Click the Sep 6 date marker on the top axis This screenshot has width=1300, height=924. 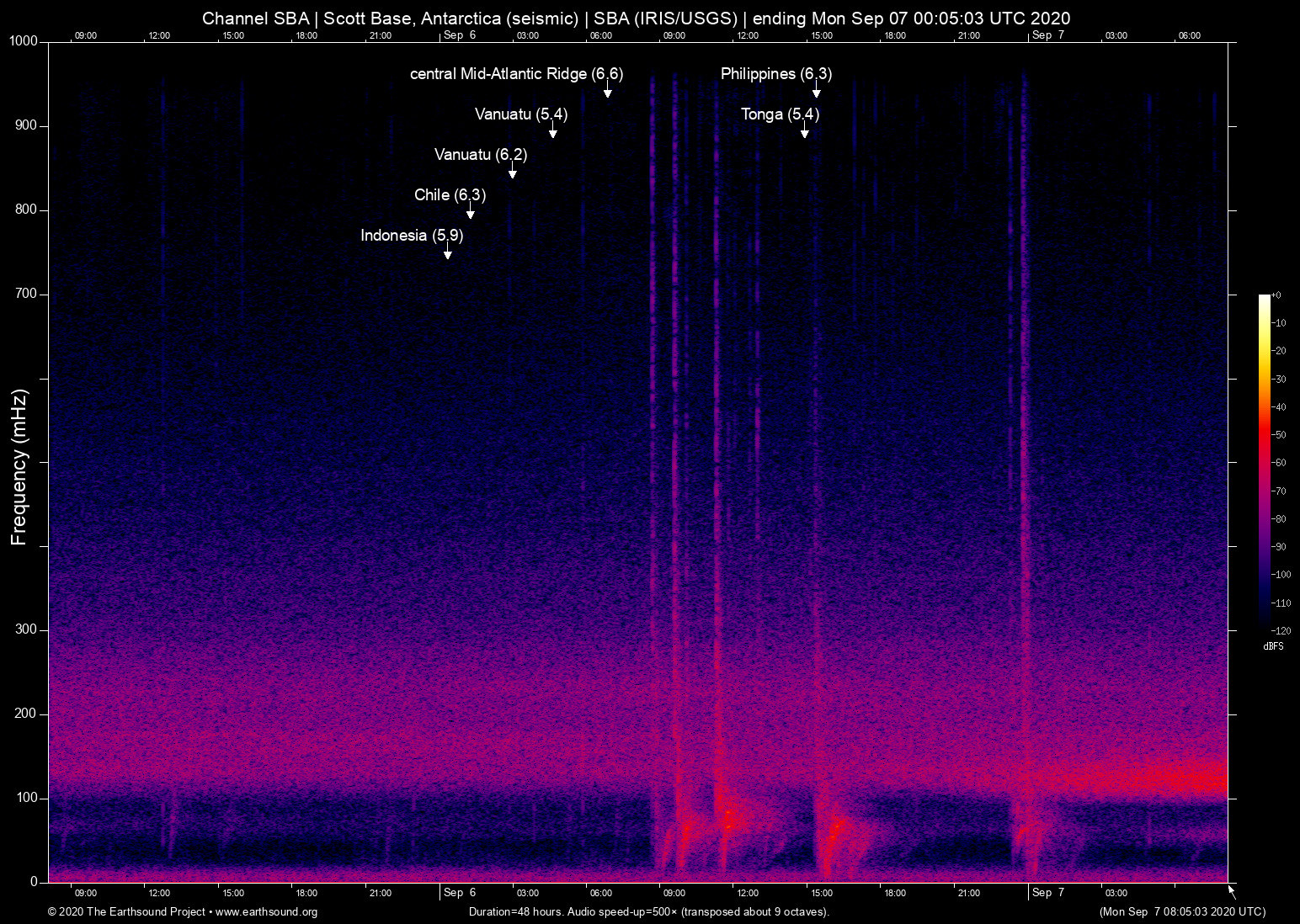point(460,35)
